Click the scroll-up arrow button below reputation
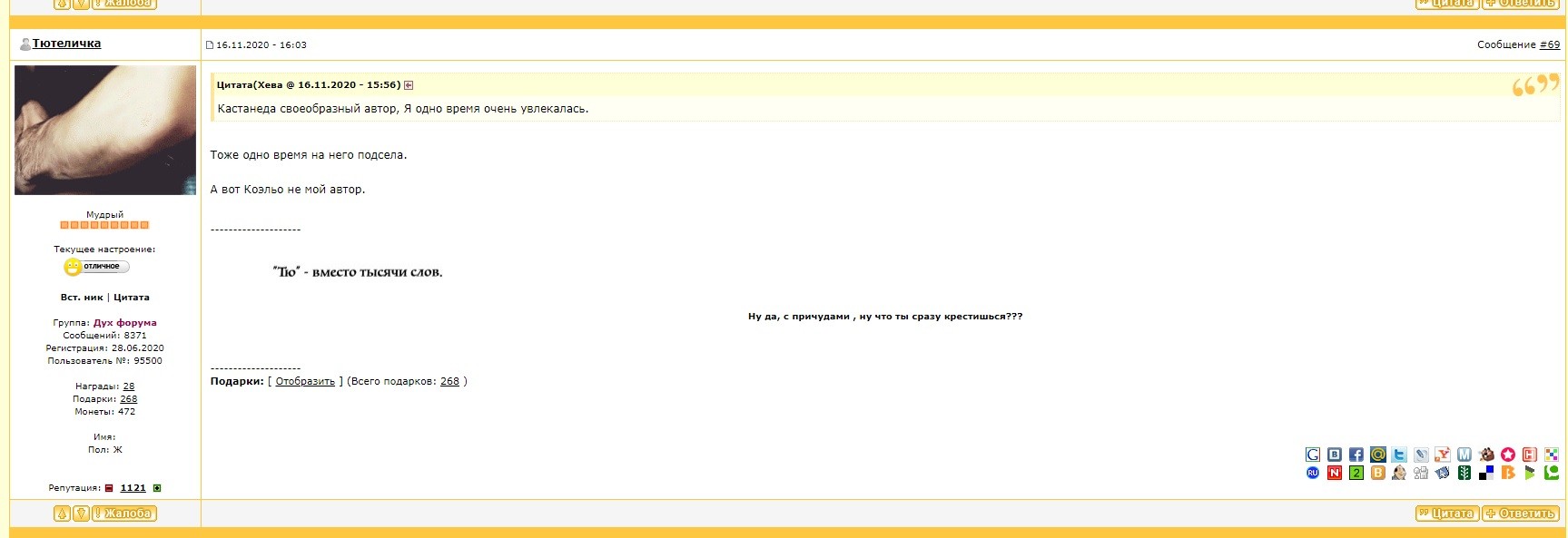Viewport: 1568px width, 538px height. [x=62, y=514]
